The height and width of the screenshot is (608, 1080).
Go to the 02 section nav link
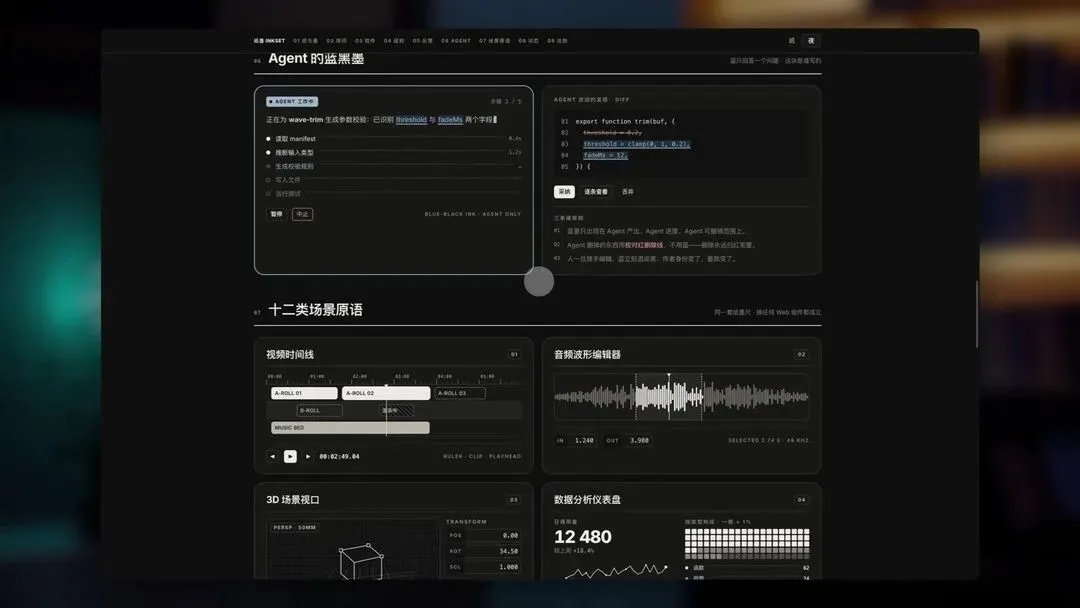click(337, 41)
